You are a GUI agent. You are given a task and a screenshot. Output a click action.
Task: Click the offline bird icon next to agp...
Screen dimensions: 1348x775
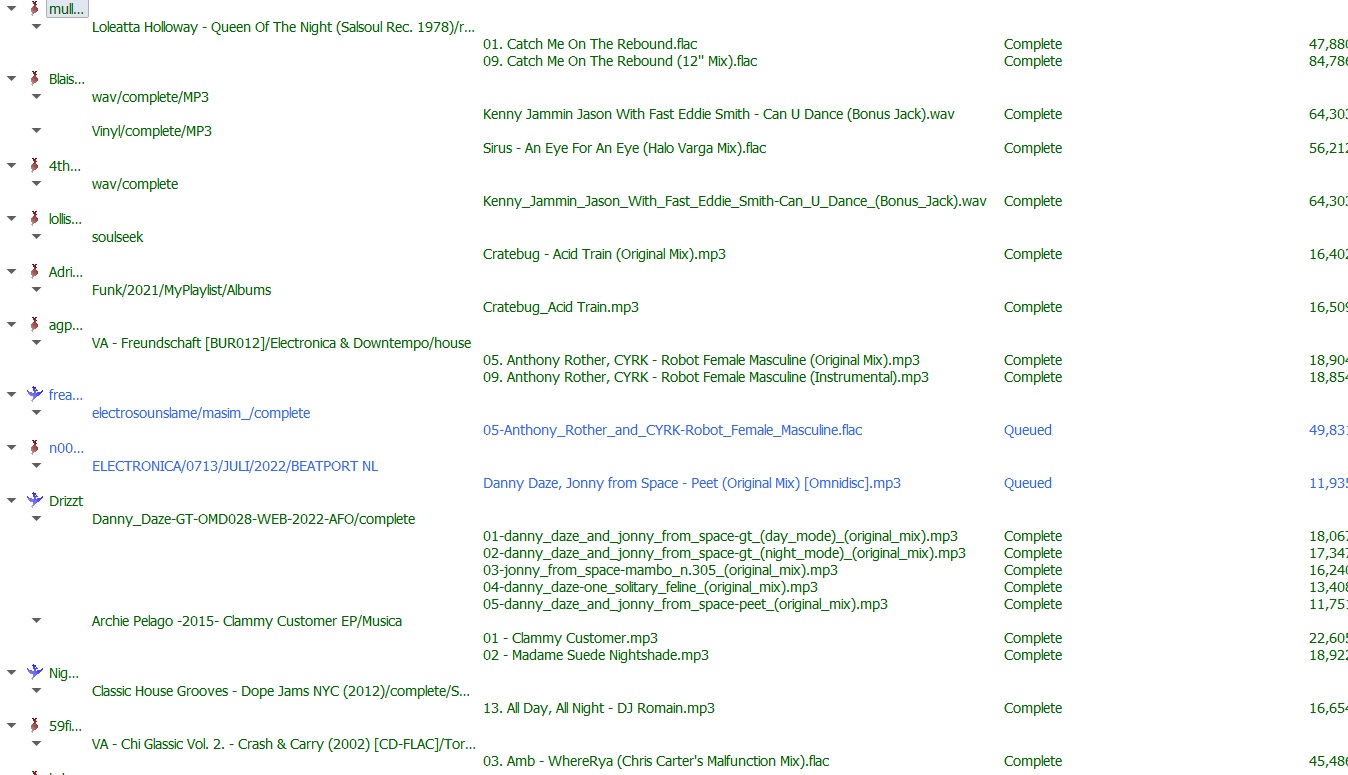pyautogui.click(x=35, y=325)
